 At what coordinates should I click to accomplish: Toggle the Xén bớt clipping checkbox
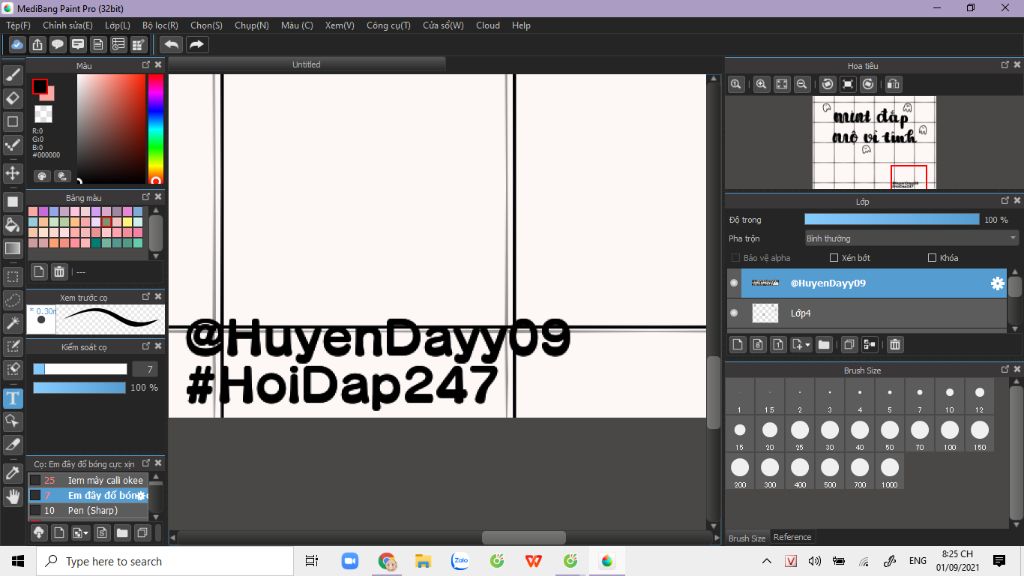834,258
